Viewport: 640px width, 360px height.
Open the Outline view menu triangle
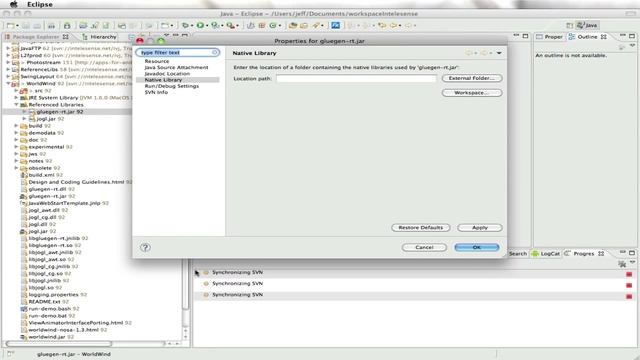pos(632,46)
